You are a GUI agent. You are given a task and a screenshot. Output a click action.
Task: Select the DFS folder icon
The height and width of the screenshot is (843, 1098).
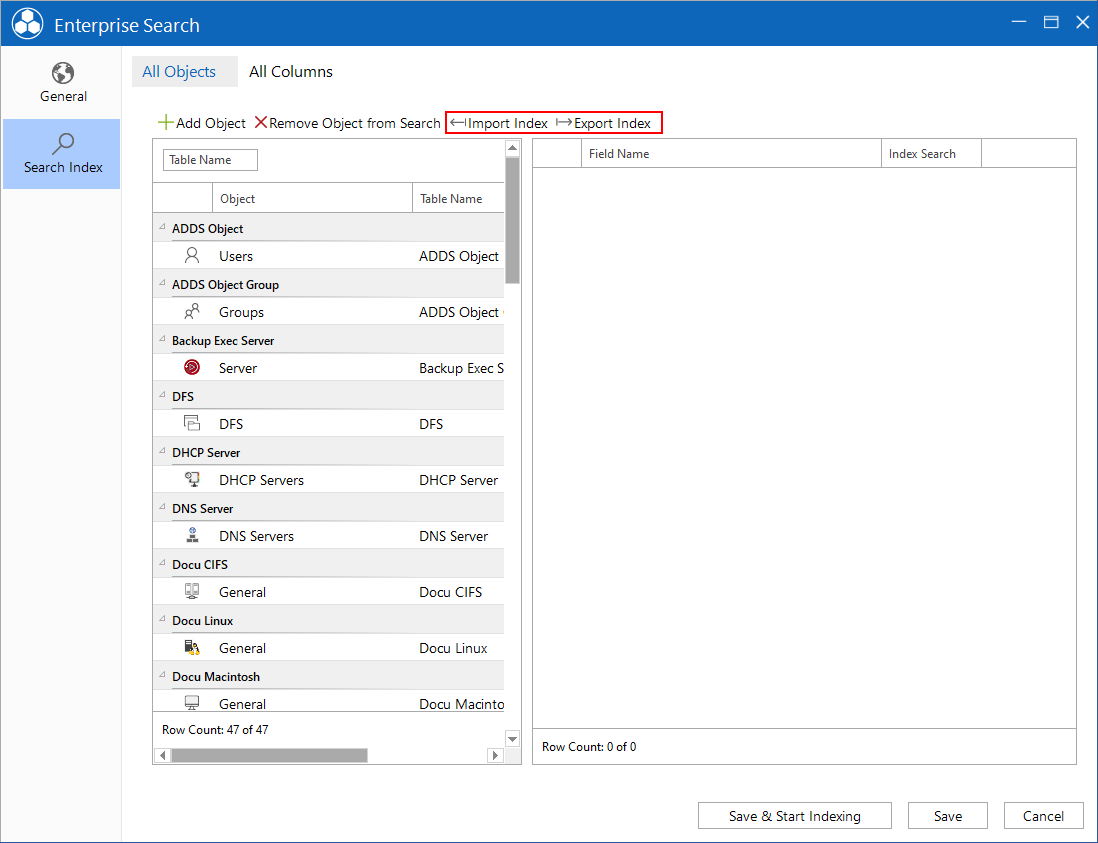[192, 424]
